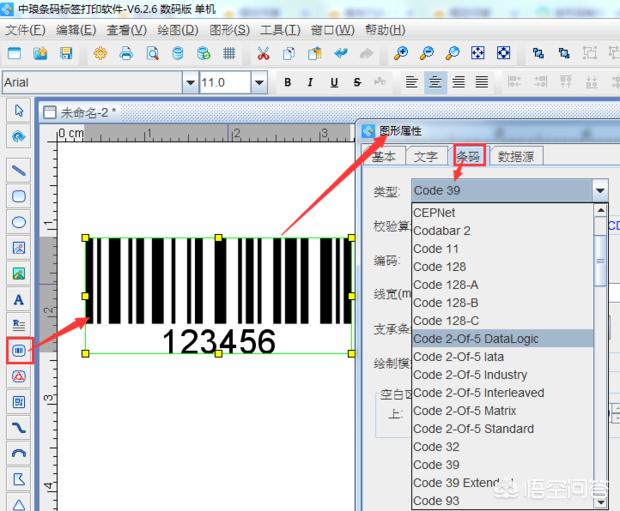Viewport: 620px width, 511px height.
Task: Choose Code 2-Of-5 DataLogic option
Action: coord(502,339)
